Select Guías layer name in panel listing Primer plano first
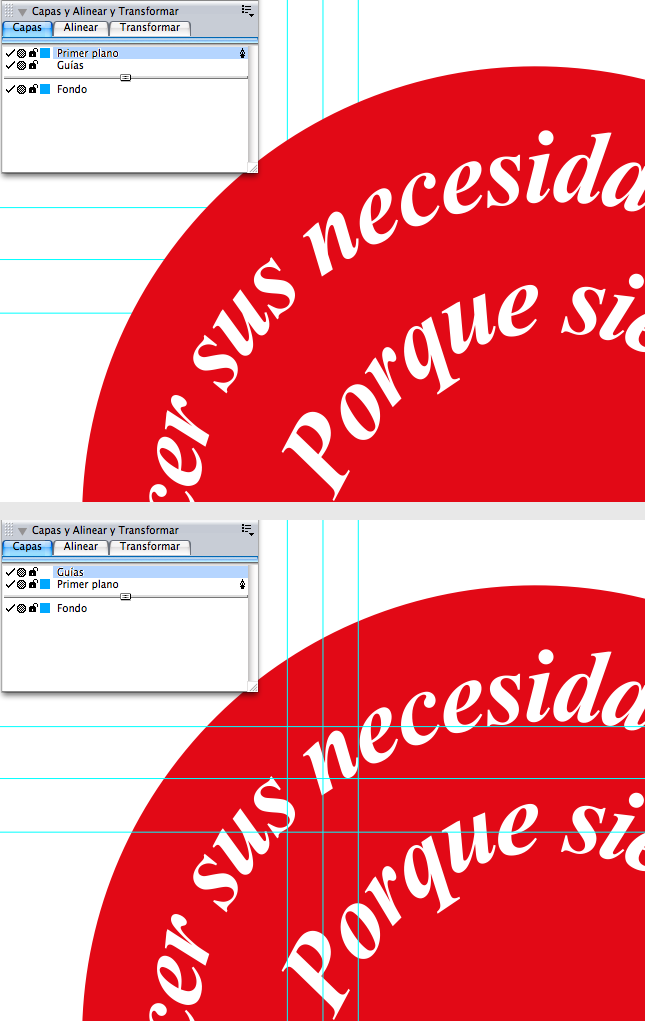 click(70, 65)
